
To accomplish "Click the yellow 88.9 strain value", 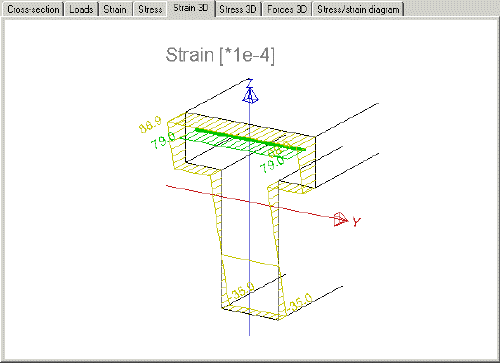I will coord(150,125).
